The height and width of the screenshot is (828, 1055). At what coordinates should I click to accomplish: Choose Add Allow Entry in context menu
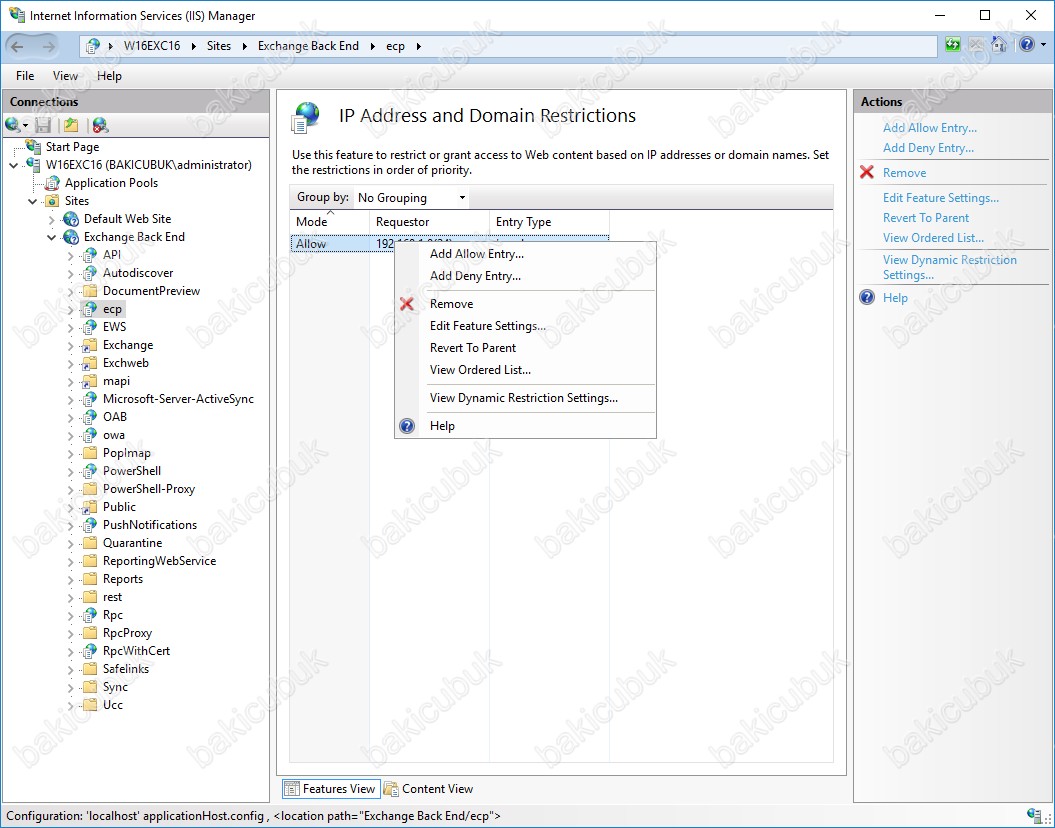click(x=525, y=254)
